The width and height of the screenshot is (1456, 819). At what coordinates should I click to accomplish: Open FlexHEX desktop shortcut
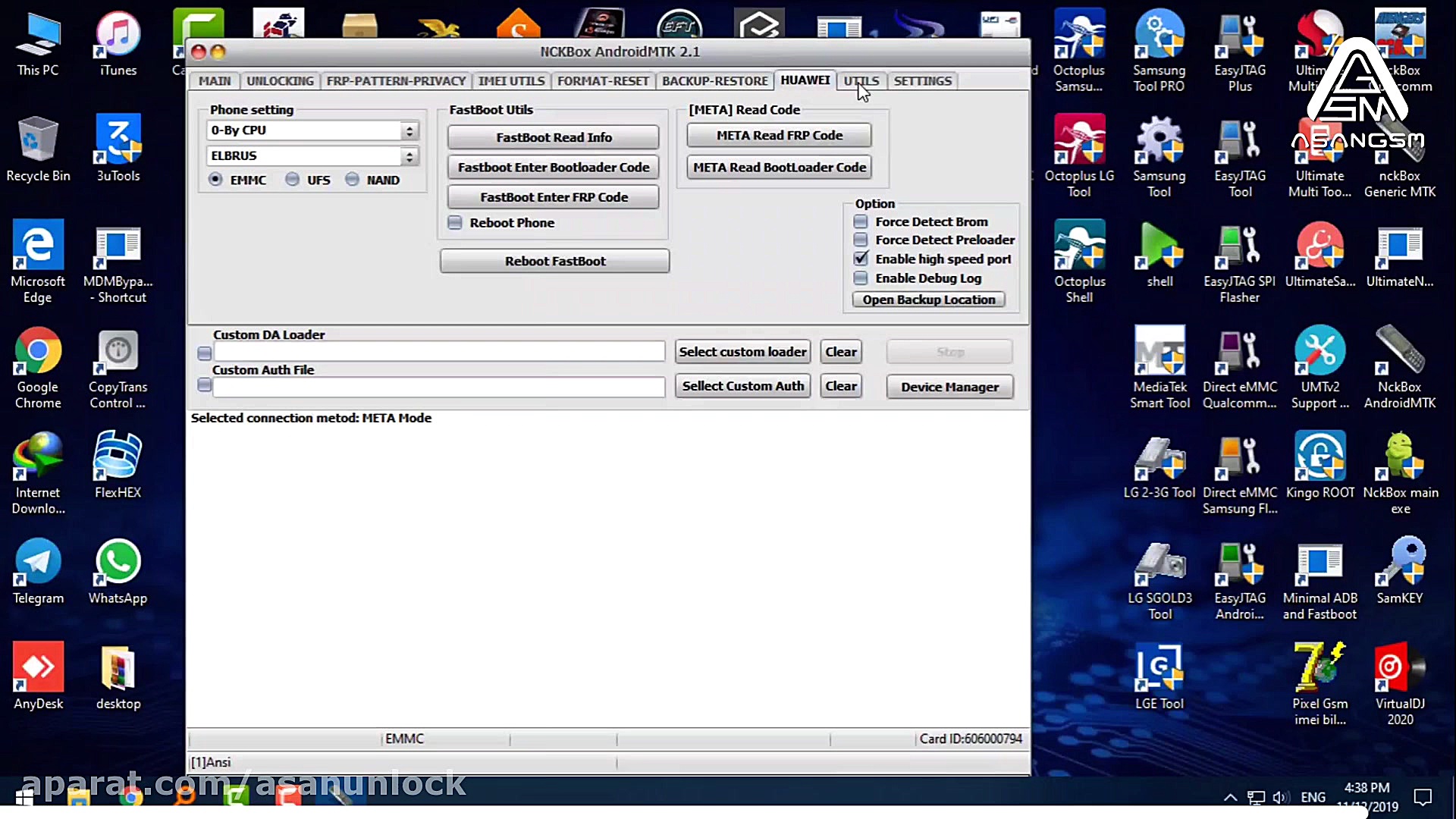tap(118, 466)
